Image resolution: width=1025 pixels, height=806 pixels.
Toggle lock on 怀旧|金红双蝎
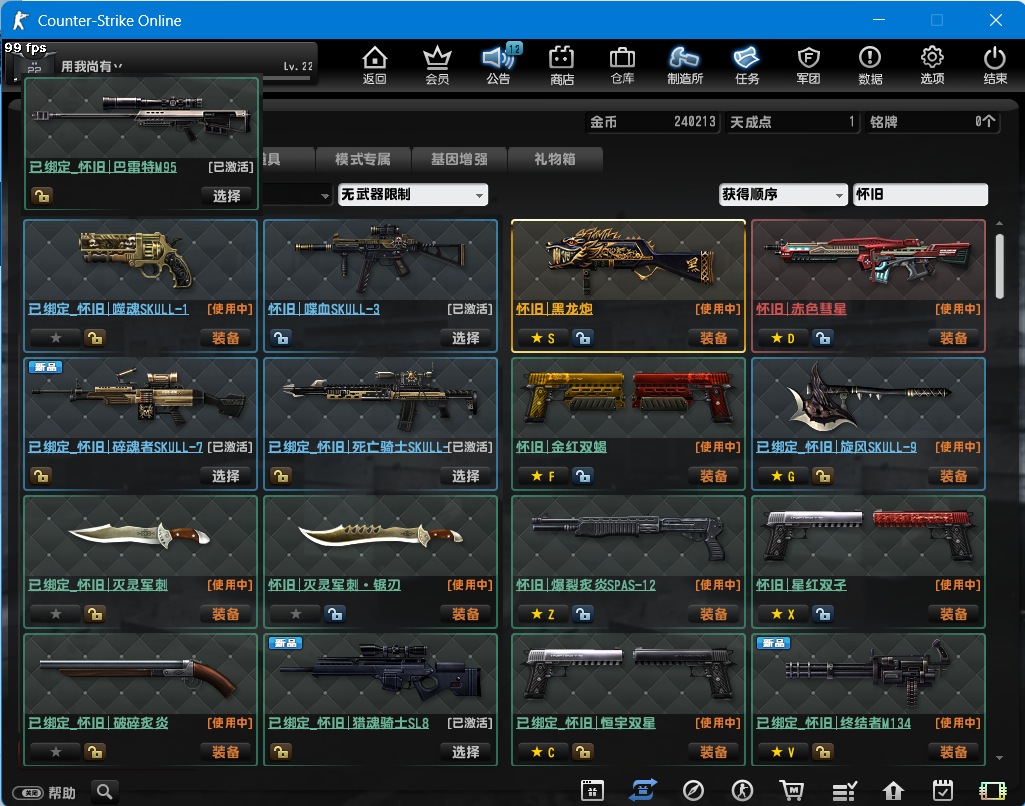[582, 476]
